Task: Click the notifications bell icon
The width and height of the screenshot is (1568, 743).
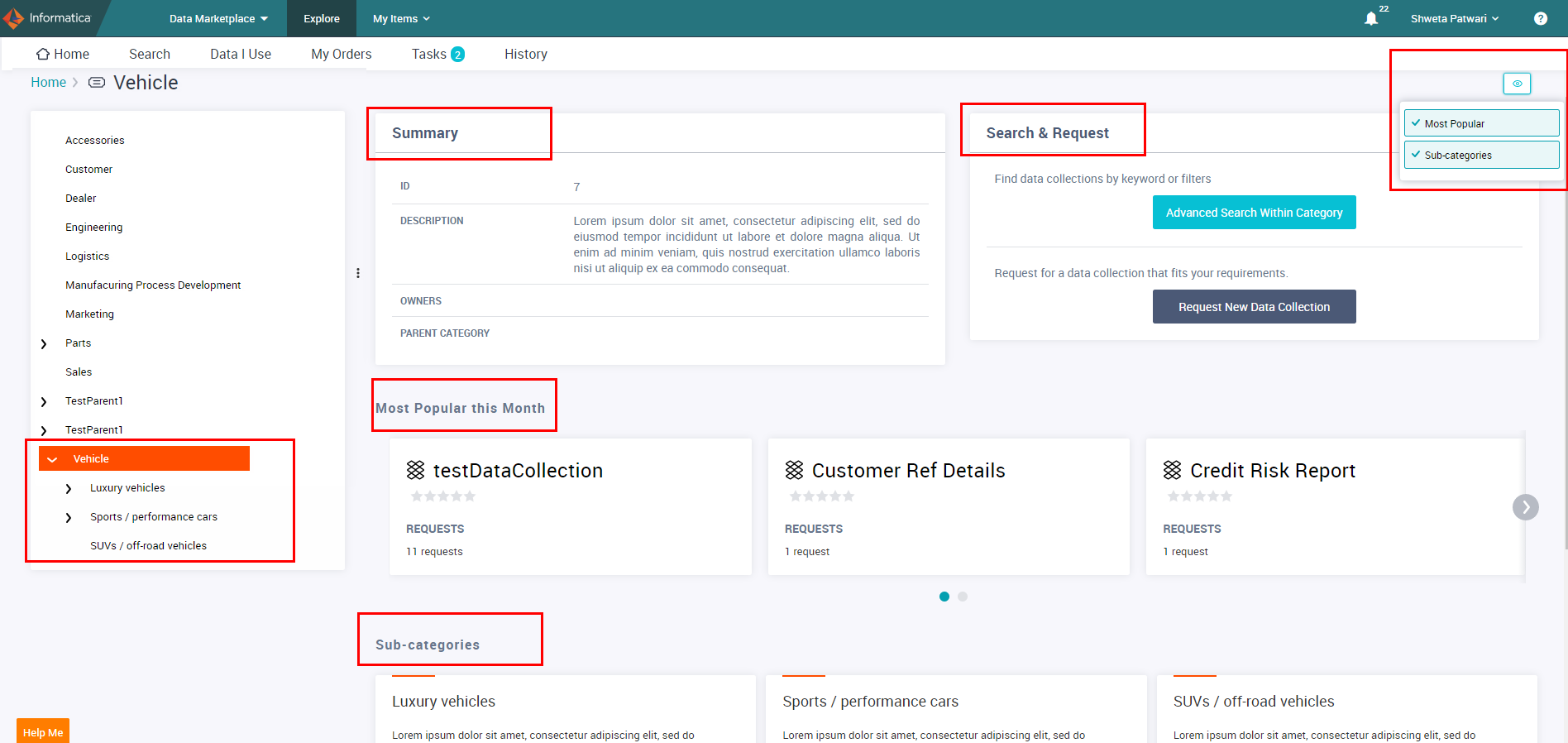Action: coord(1370,18)
